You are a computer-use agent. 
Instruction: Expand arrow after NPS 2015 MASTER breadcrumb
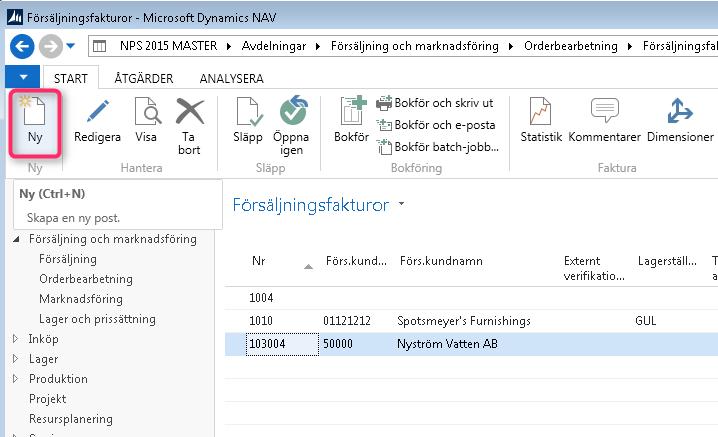229,46
